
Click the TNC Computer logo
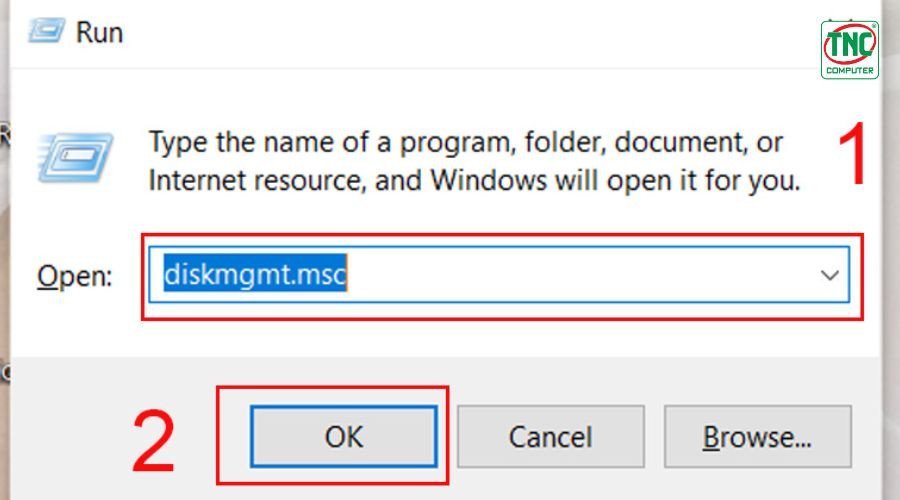tap(849, 46)
